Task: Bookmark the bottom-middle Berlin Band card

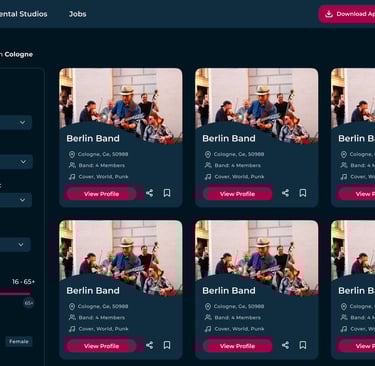Action: tap(303, 345)
